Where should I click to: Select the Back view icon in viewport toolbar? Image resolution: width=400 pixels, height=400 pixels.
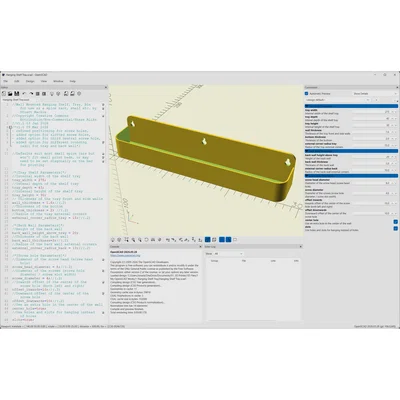pyautogui.click(x=200, y=239)
